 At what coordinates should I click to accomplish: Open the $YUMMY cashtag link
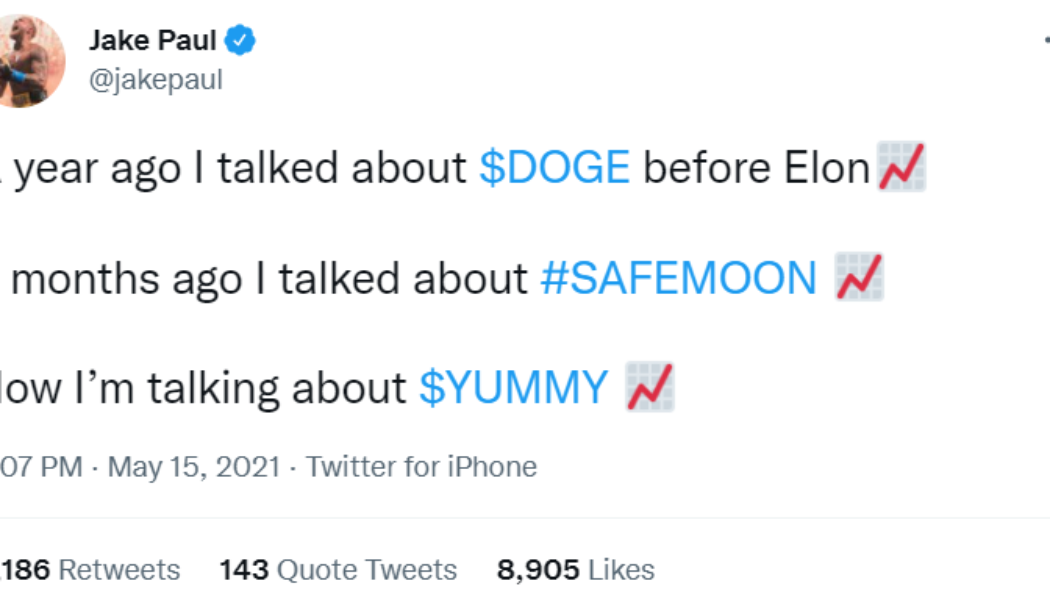click(x=513, y=388)
